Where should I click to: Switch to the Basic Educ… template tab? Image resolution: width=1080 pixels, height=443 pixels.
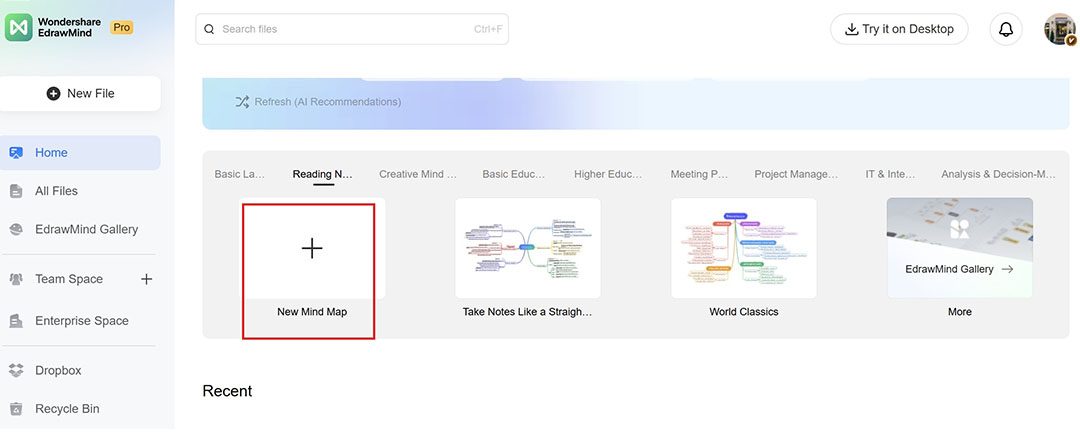click(x=514, y=174)
